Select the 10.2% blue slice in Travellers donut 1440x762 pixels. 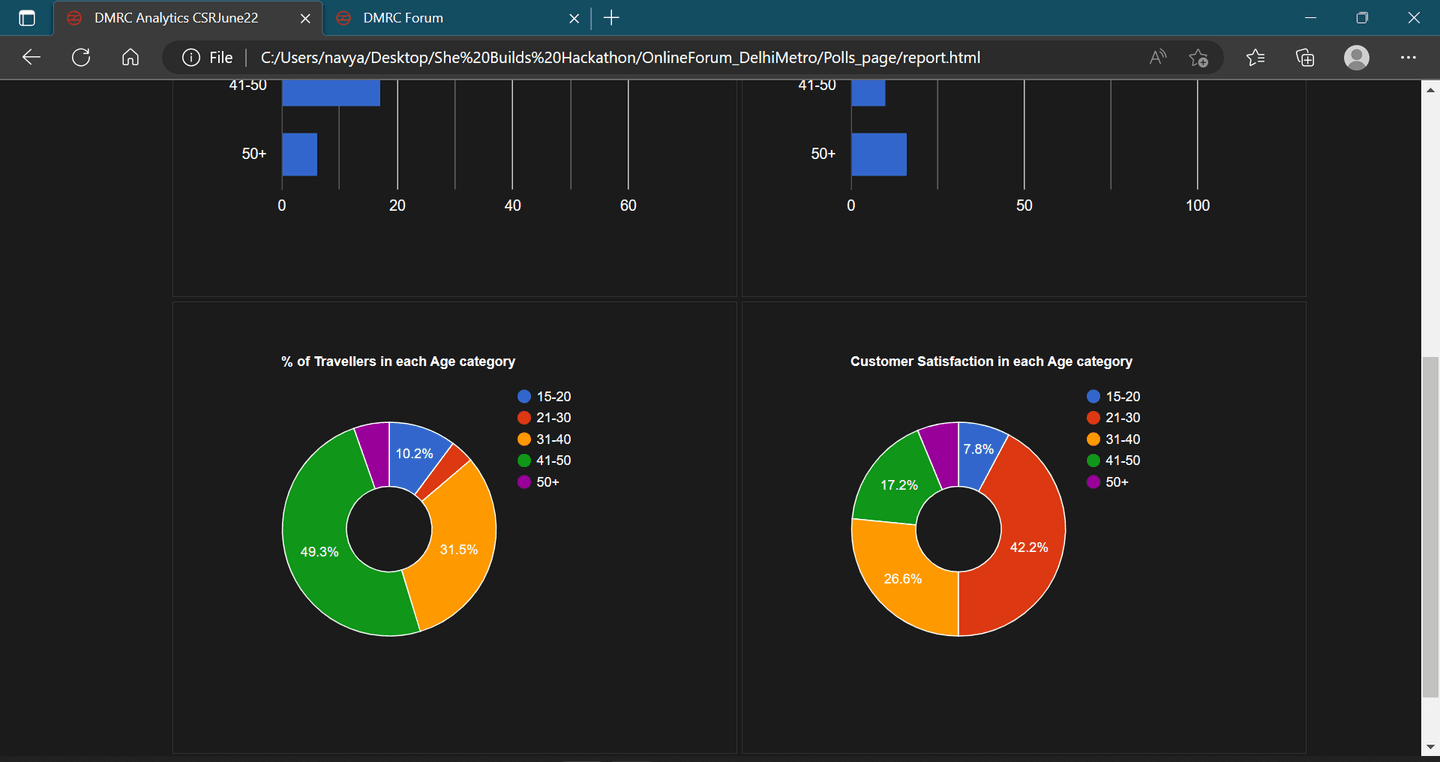coord(413,452)
